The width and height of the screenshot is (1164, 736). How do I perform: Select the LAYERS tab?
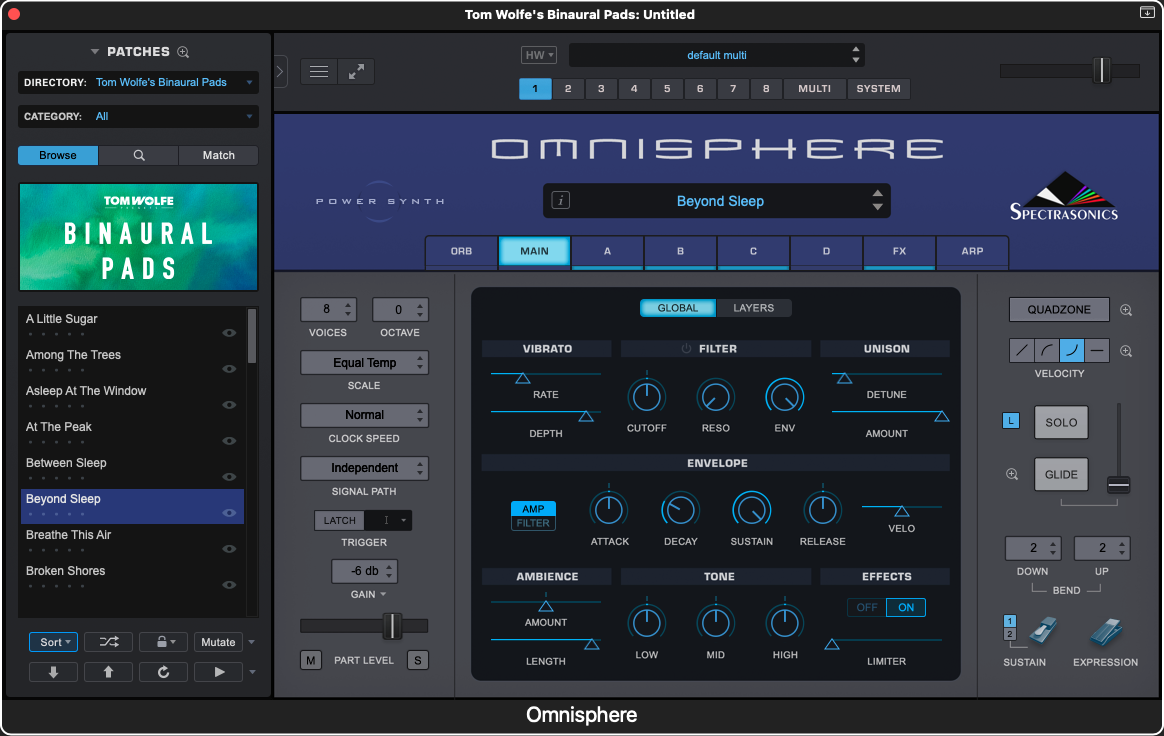tap(753, 308)
